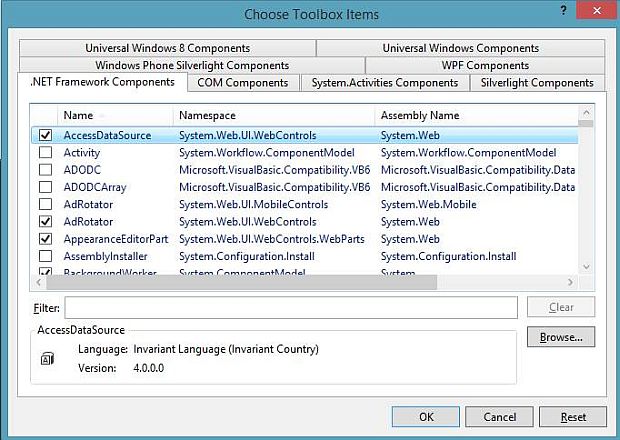Screen dimensions: 620x440
Task: Select the AppearanceEditorPart row name
Action: 116,239
